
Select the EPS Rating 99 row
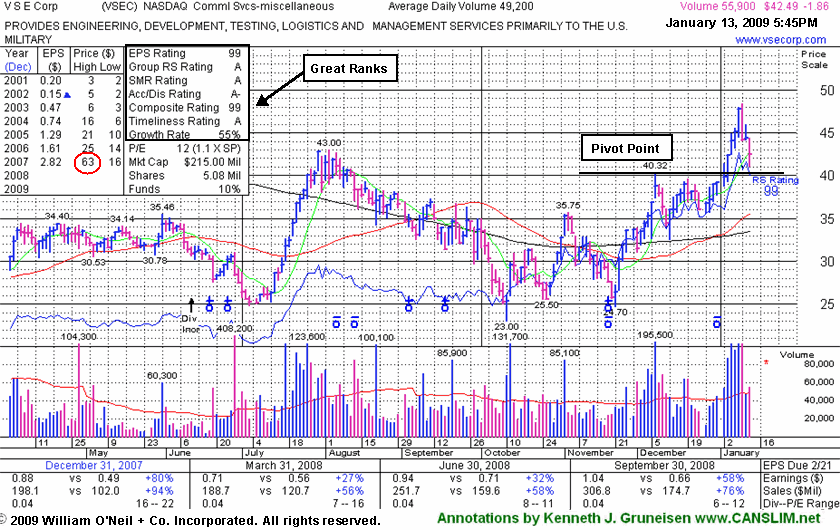click(185, 53)
